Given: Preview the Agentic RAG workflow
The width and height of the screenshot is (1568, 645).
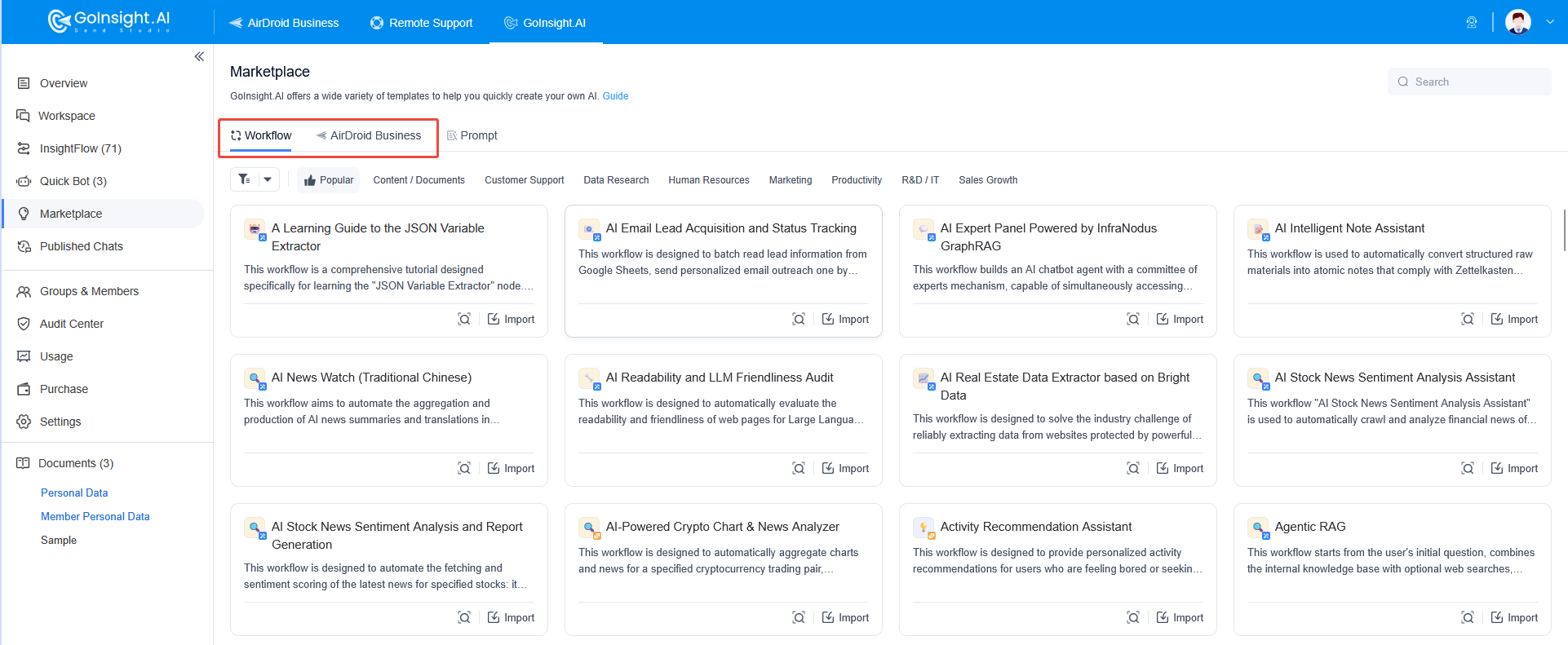Looking at the screenshot, I should coord(1468,617).
